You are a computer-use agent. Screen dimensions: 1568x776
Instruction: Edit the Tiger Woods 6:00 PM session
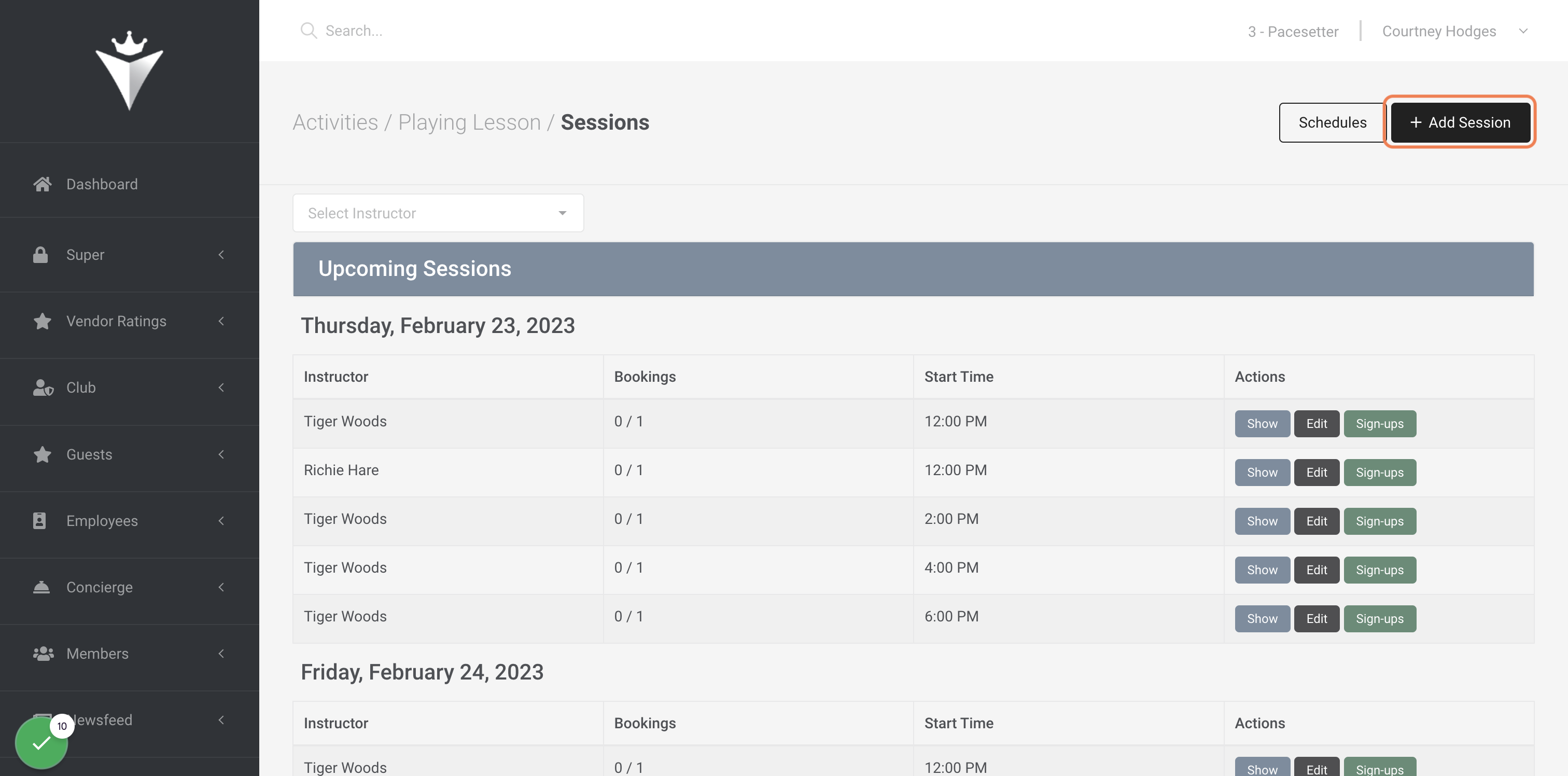[x=1316, y=618]
